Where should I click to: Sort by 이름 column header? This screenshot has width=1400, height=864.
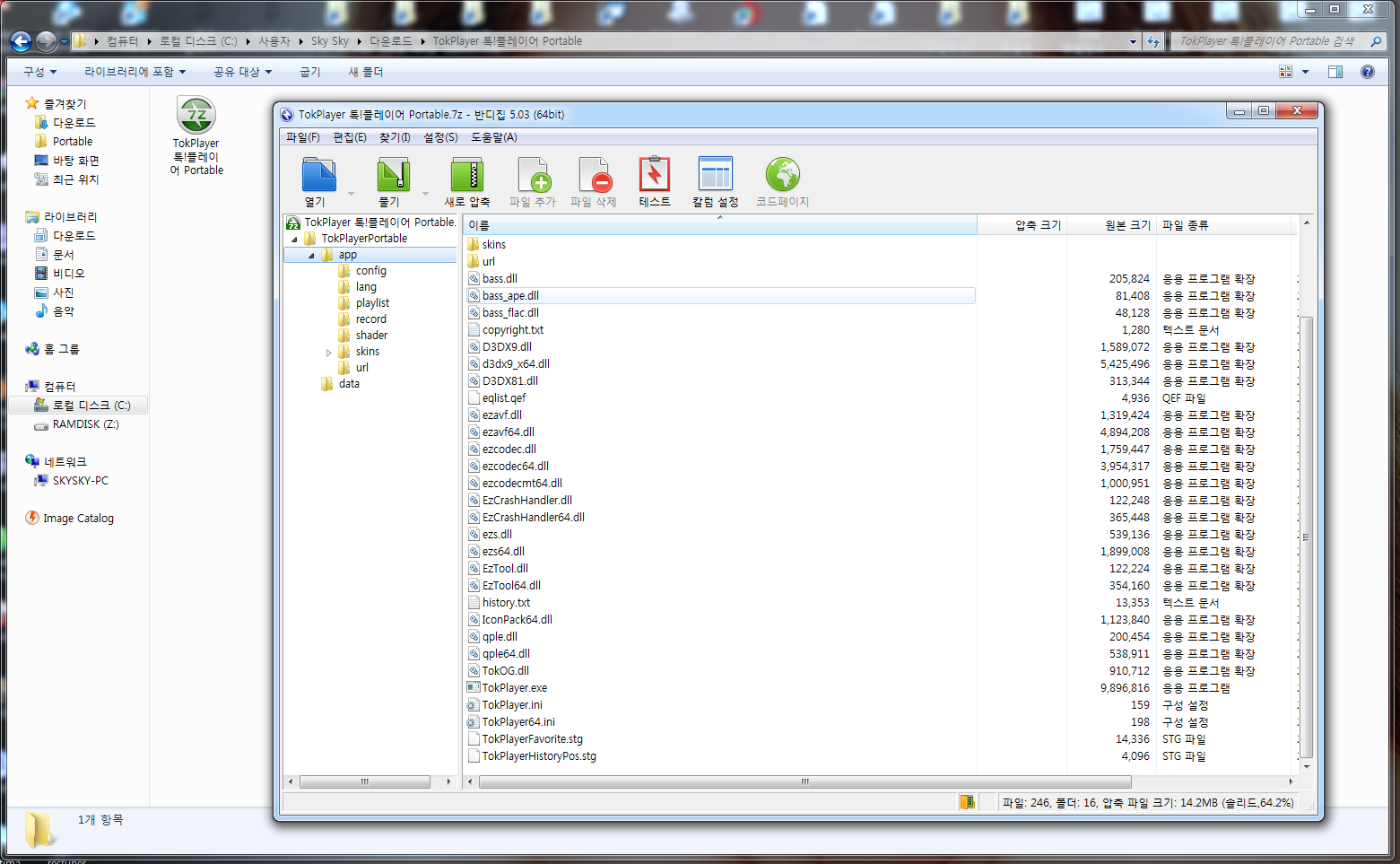tap(719, 225)
